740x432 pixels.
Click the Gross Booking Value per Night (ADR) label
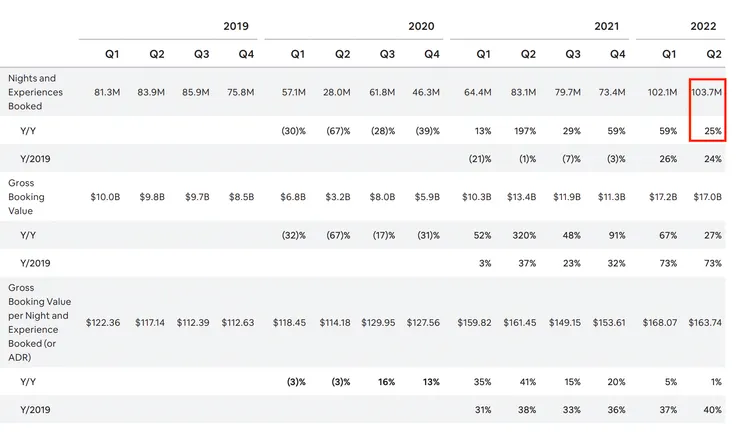38,322
